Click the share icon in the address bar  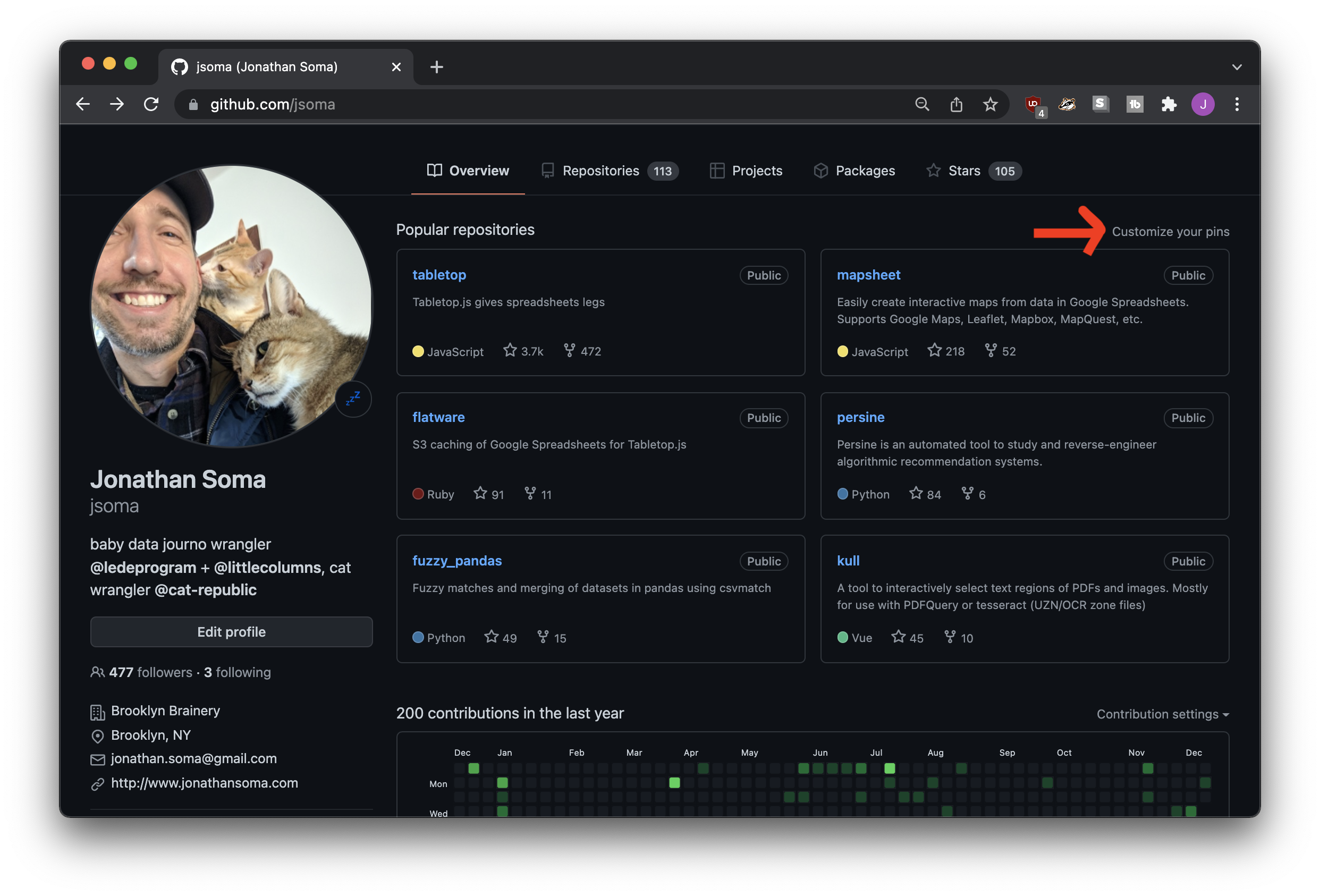(956, 104)
